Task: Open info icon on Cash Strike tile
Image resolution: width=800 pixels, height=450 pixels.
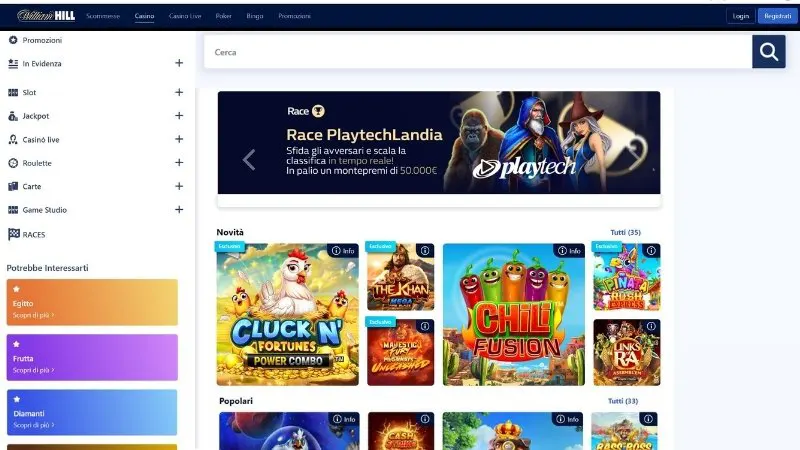Action: point(424,419)
